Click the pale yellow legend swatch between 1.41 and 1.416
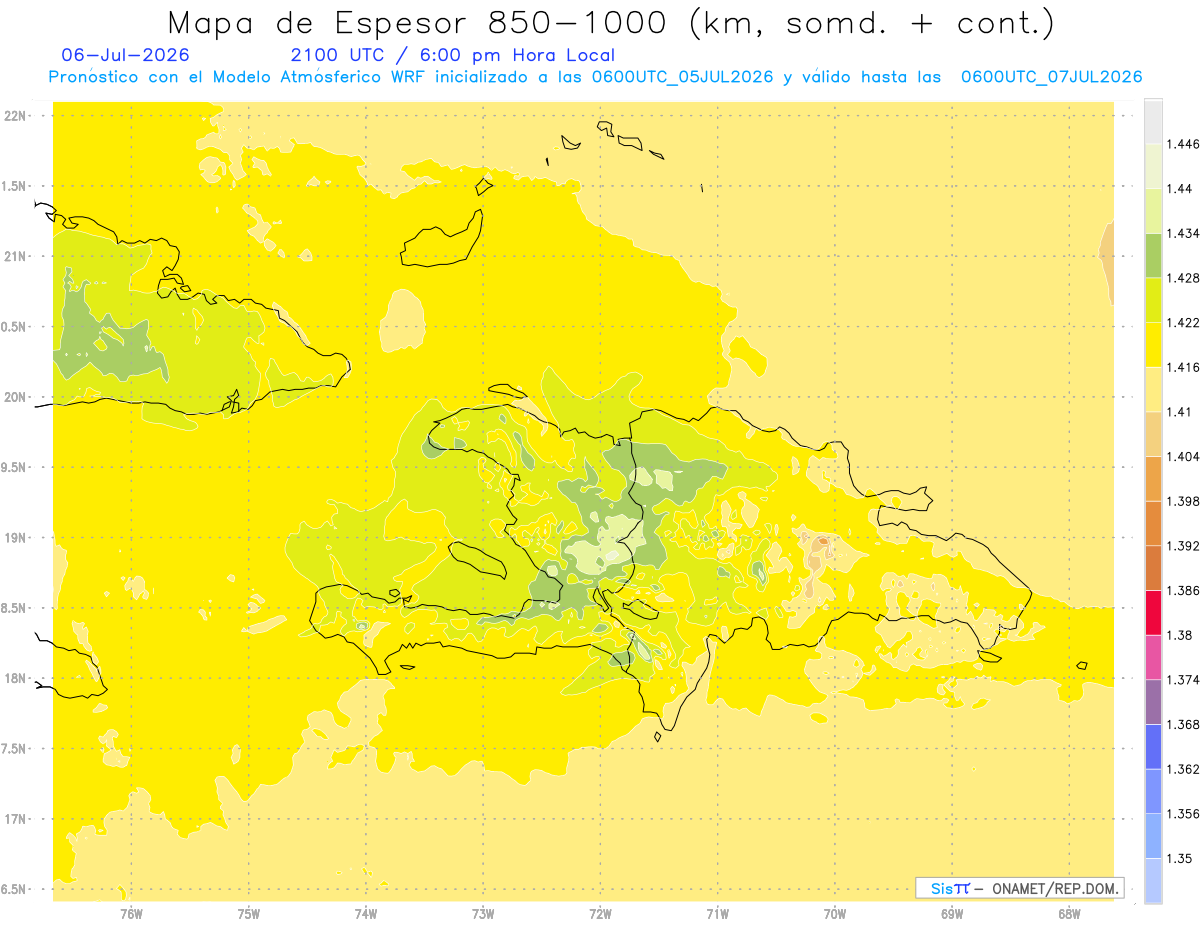The width and height of the screenshot is (1200, 927). click(1153, 389)
